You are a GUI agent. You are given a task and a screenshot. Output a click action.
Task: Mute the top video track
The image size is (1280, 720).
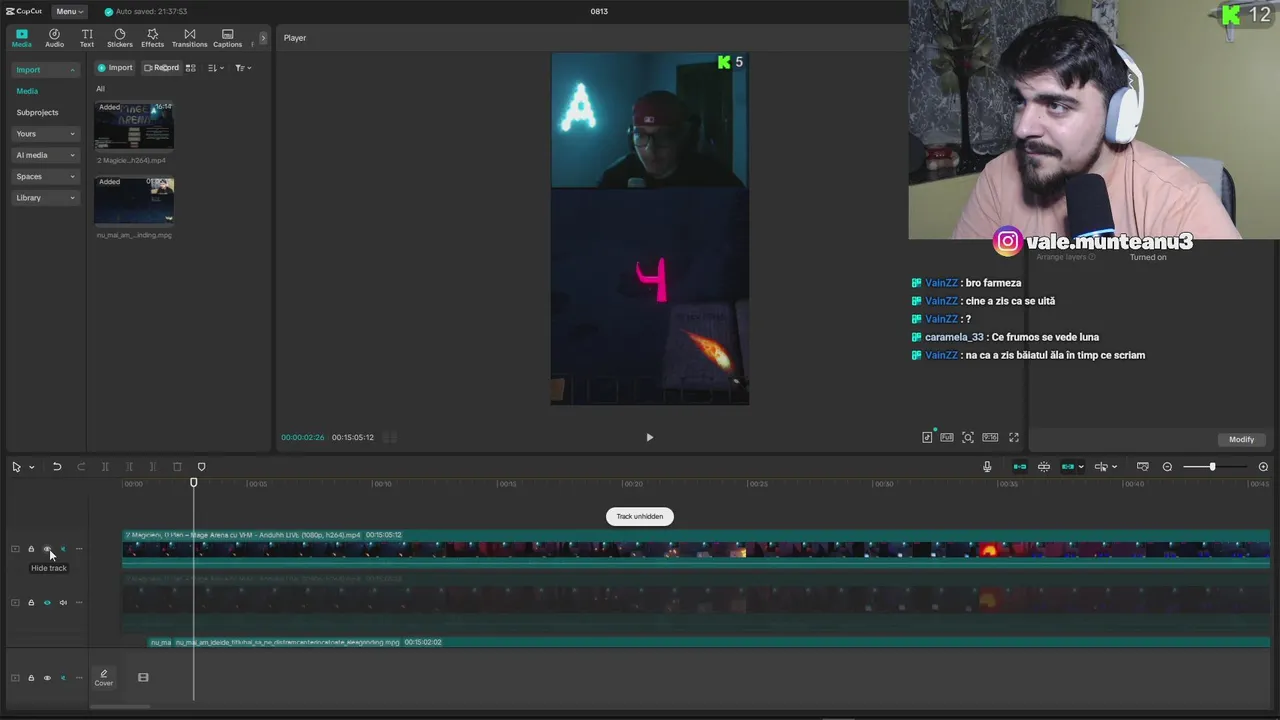[x=63, y=549]
